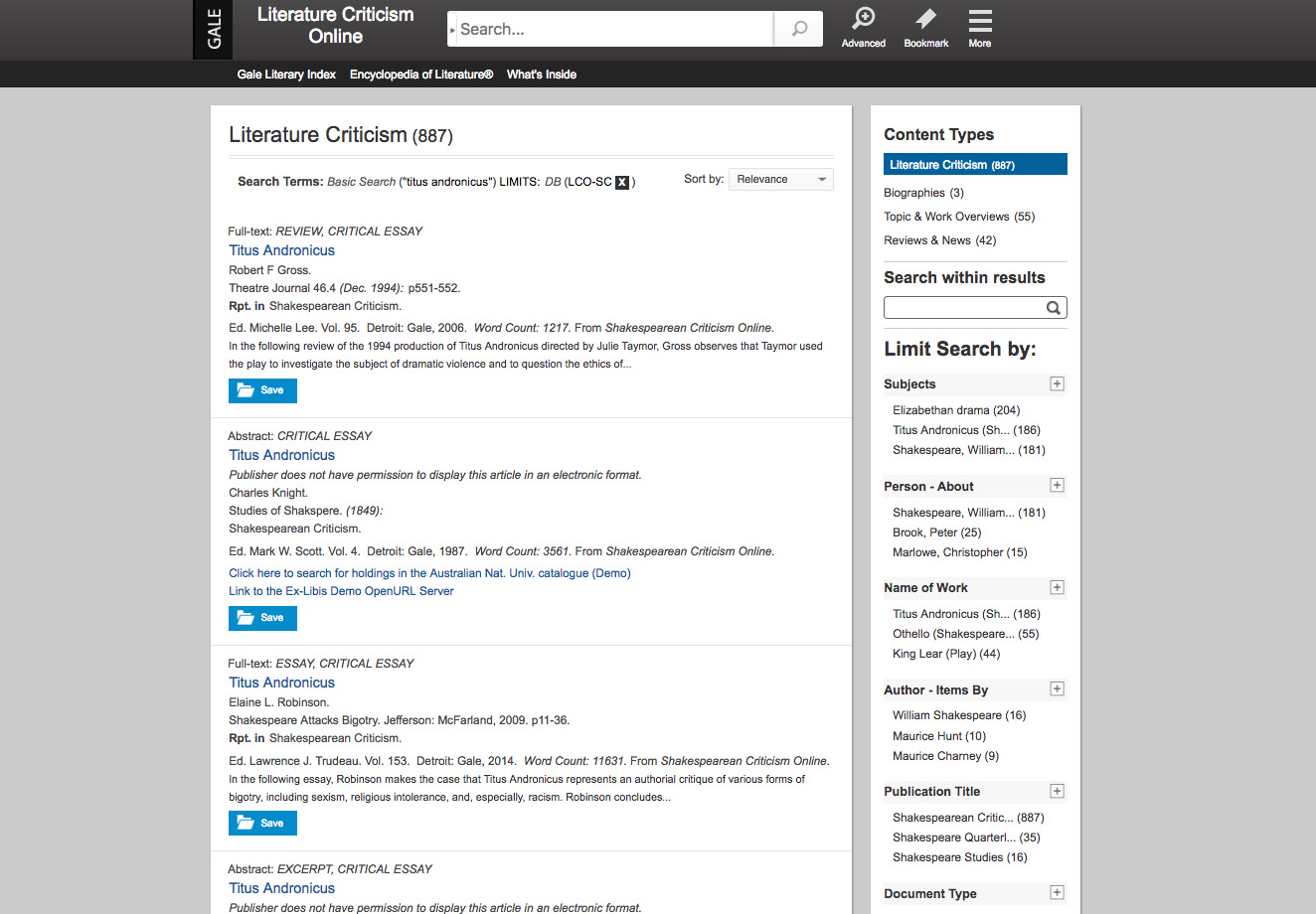
Task: Click magnifier icon in Search within results
Action: (1054, 308)
